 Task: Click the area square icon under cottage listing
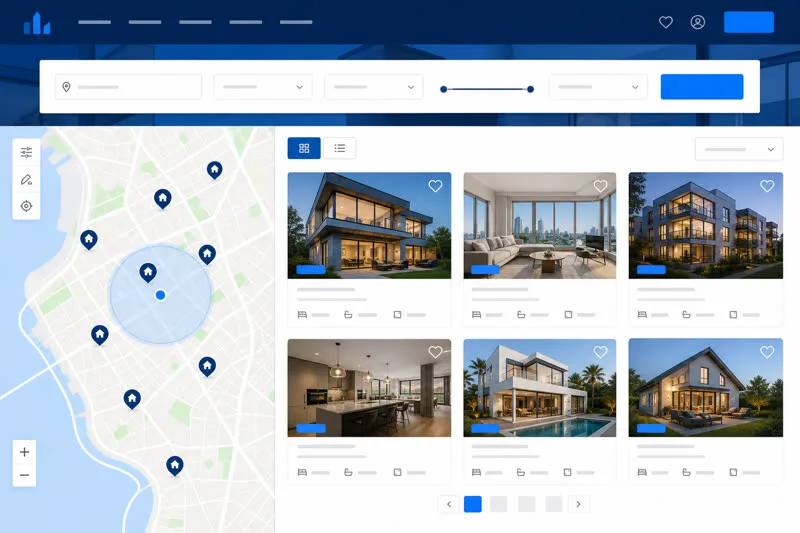point(733,472)
